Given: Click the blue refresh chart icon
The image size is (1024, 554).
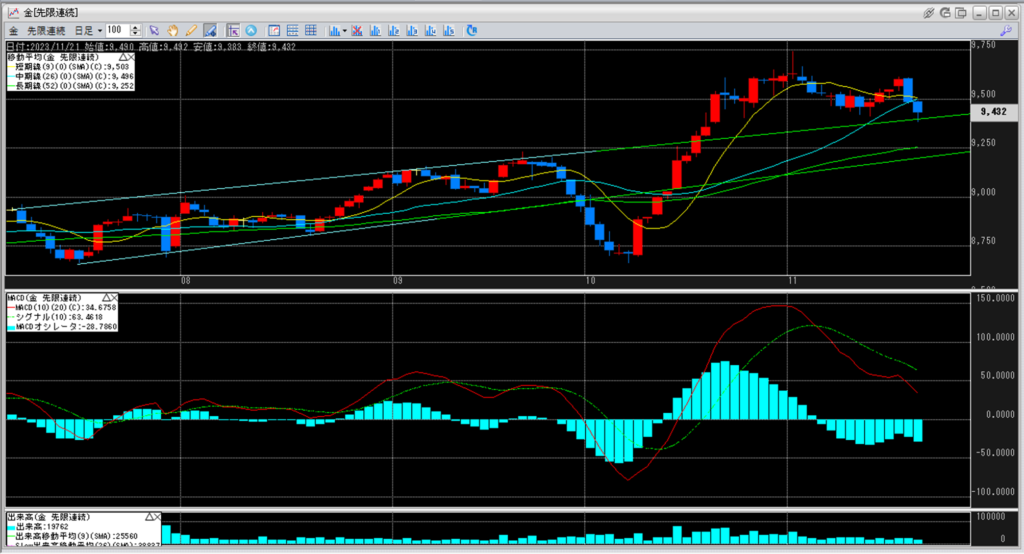Looking at the screenshot, I should pyautogui.click(x=472, y=31).
